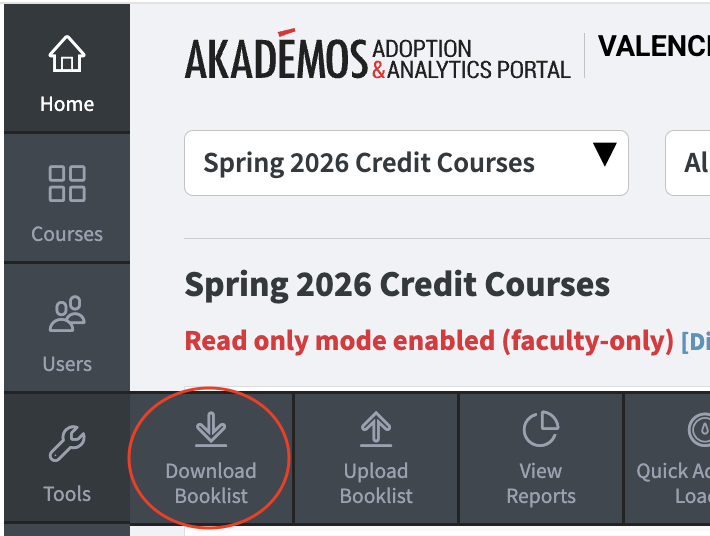
Task: Click the Akademos Adoption & Analytics Portal logo
Action: 377,59
